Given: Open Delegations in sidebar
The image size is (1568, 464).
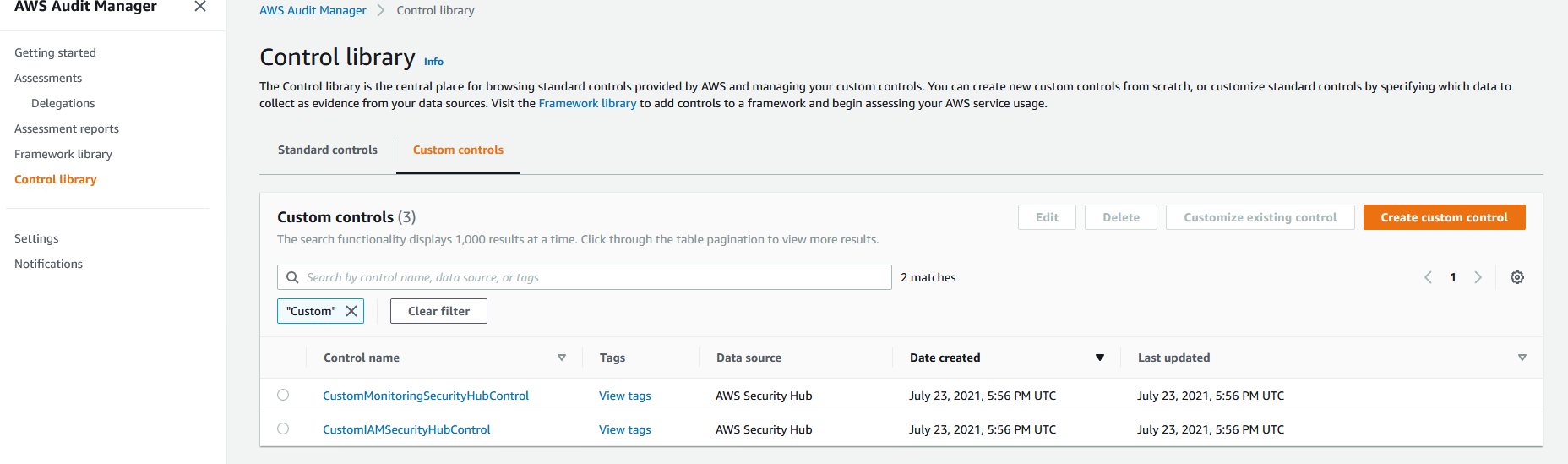Looking at the screenshot, I should (63, 103).
